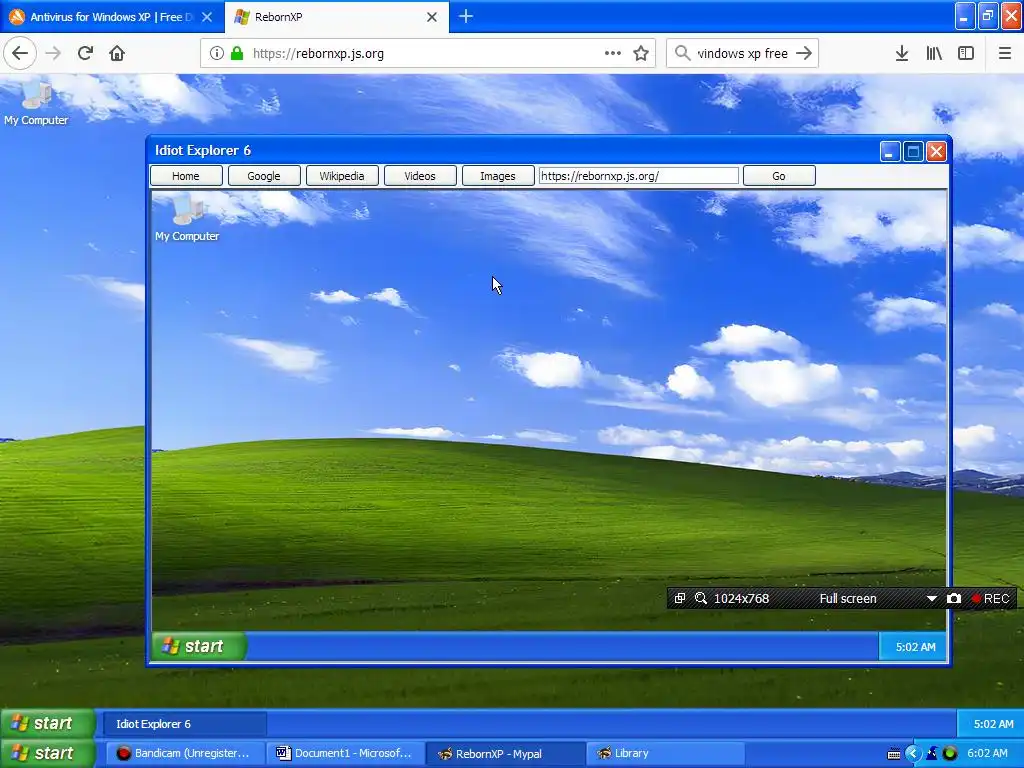Select RebornXP - Mypal taskbar item
Image resolution: width=1024 pixels, height=768 pixels.
point(505,753)
